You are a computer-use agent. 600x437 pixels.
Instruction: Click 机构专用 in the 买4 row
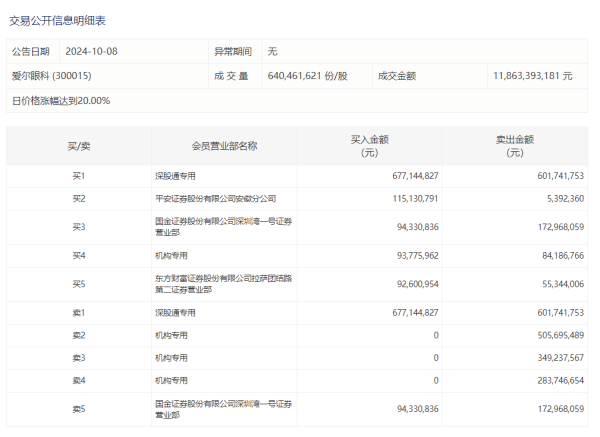pyautogui.click(x=171, y=256)
